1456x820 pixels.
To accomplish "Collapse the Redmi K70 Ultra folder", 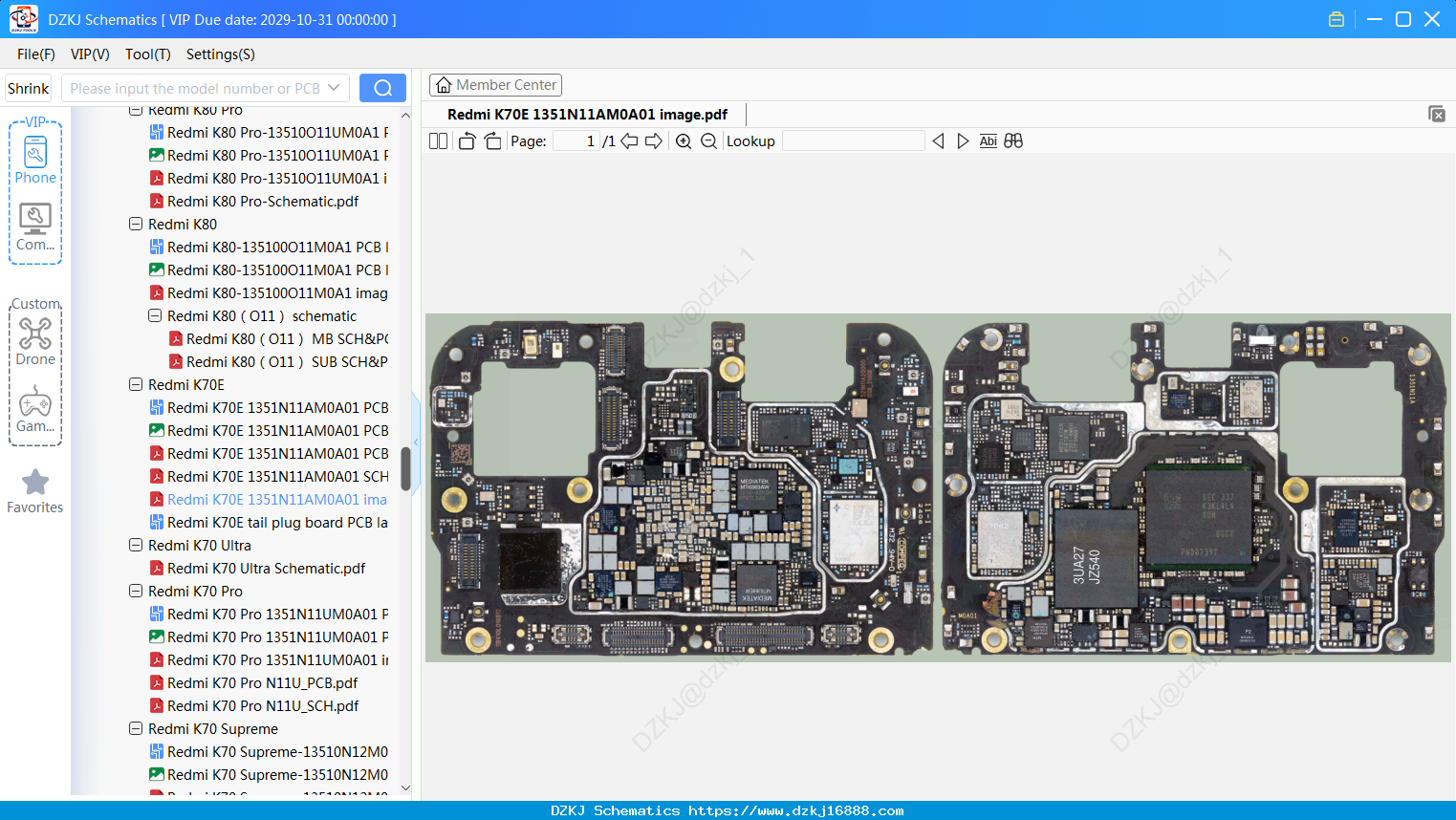I will 136,546.
